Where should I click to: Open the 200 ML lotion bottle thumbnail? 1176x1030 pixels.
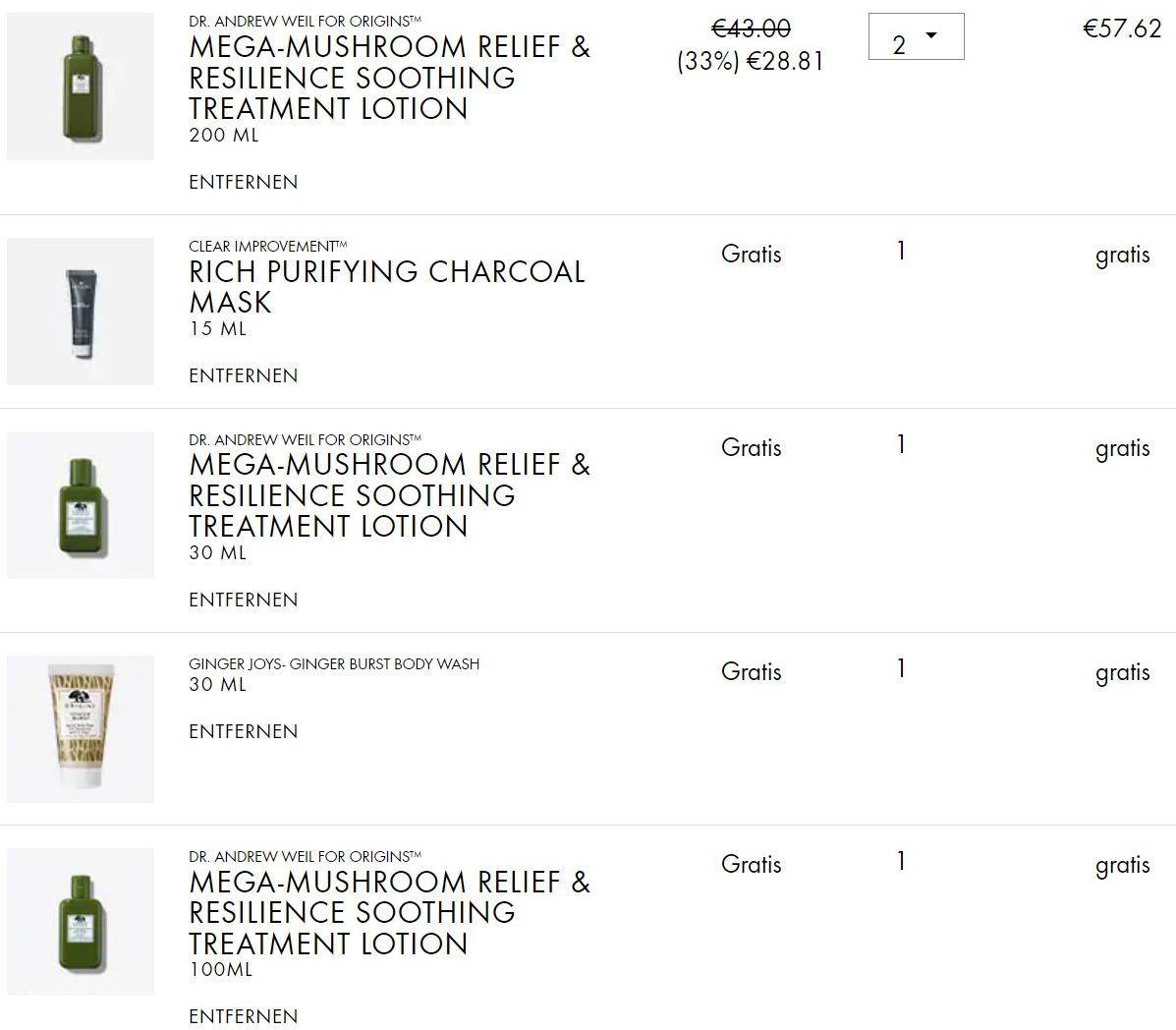click(x=81, y=86)
